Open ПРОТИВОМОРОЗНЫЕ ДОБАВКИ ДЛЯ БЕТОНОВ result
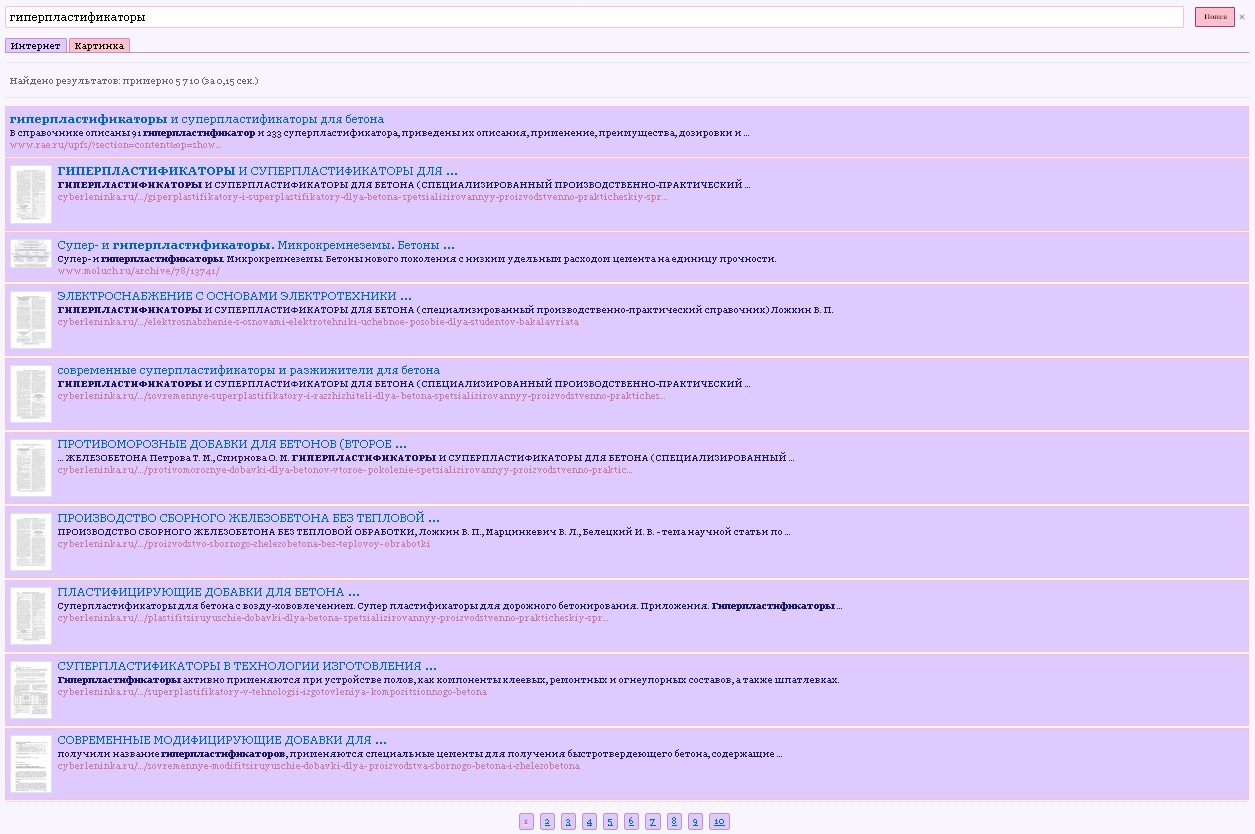The width and height of the screenshot is (1255, 834). [232, 444]
